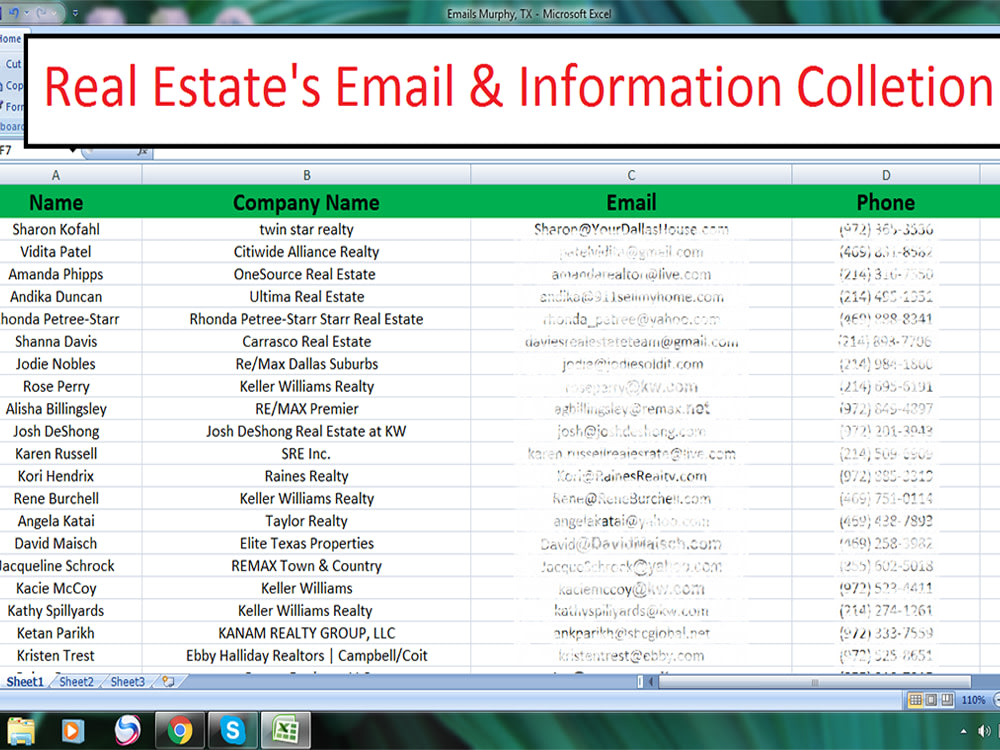1000x750 pixels.
Task: Select the cell containing Kacie McCoy
Action: click(x=56, y=589)
